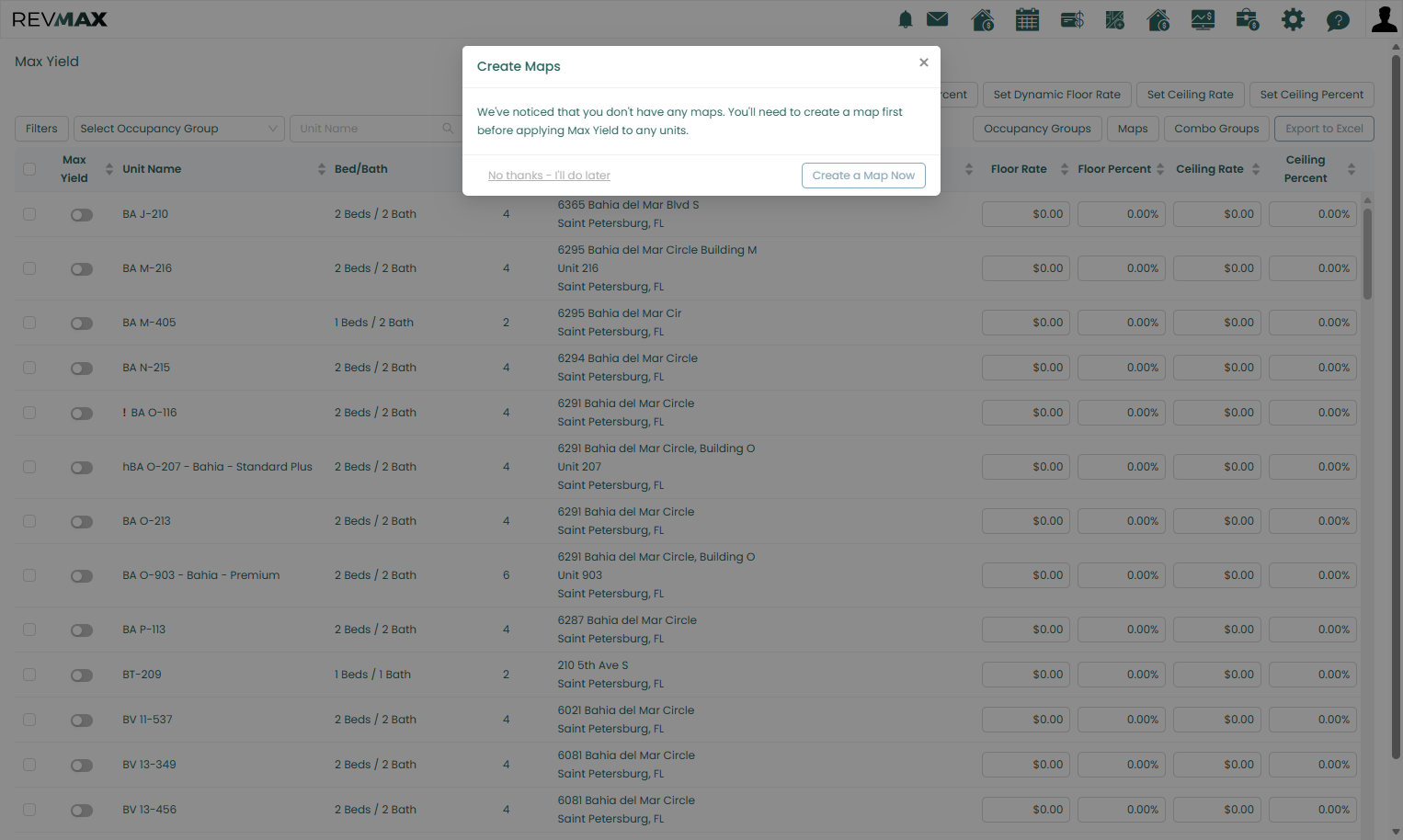Close the Create Maps dialog
The width and height of the screenshot is (1403, 840).
tap(924, 62)
